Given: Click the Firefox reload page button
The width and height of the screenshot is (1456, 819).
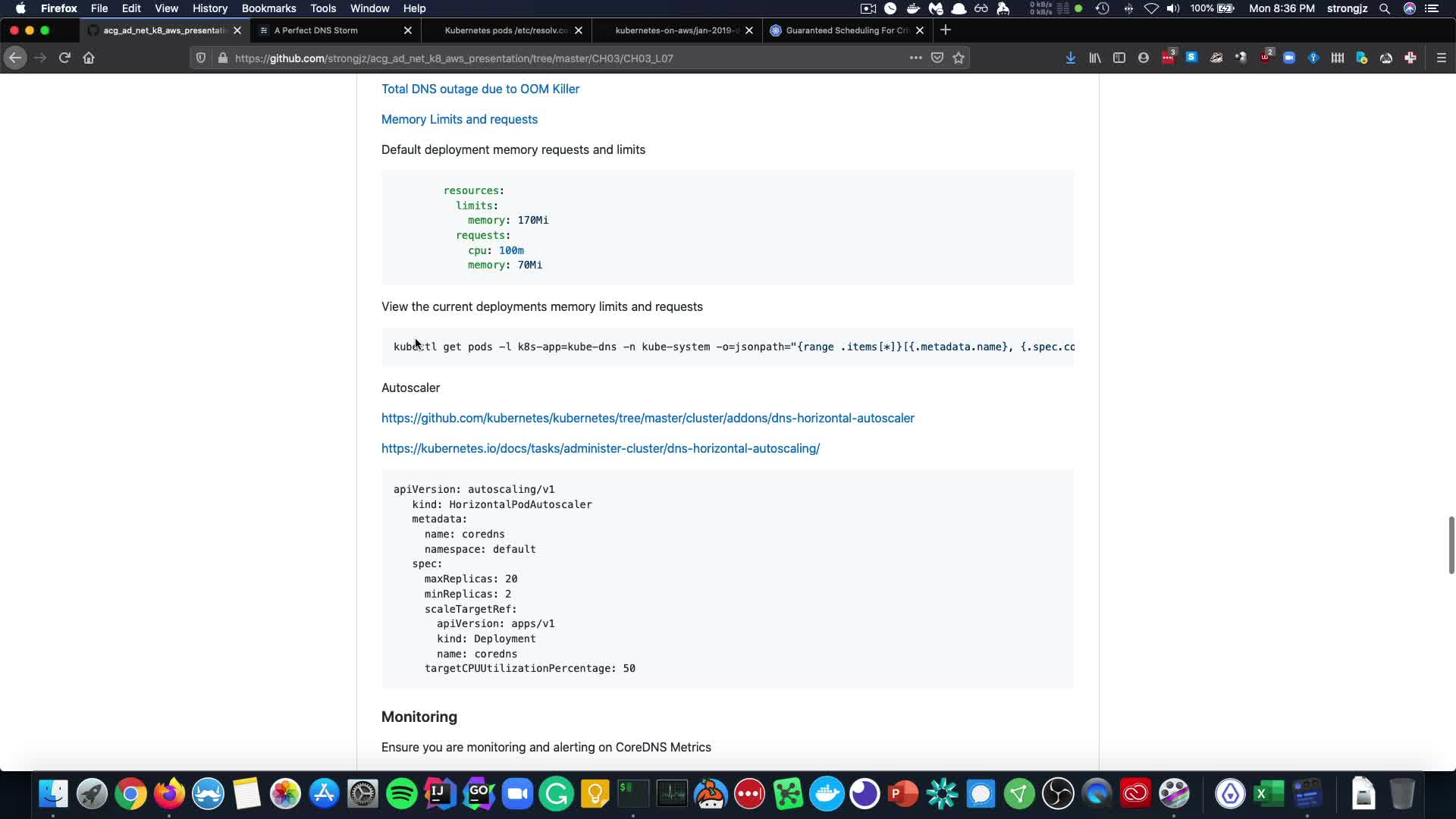Looking at the screenshot, I should 64,58.
